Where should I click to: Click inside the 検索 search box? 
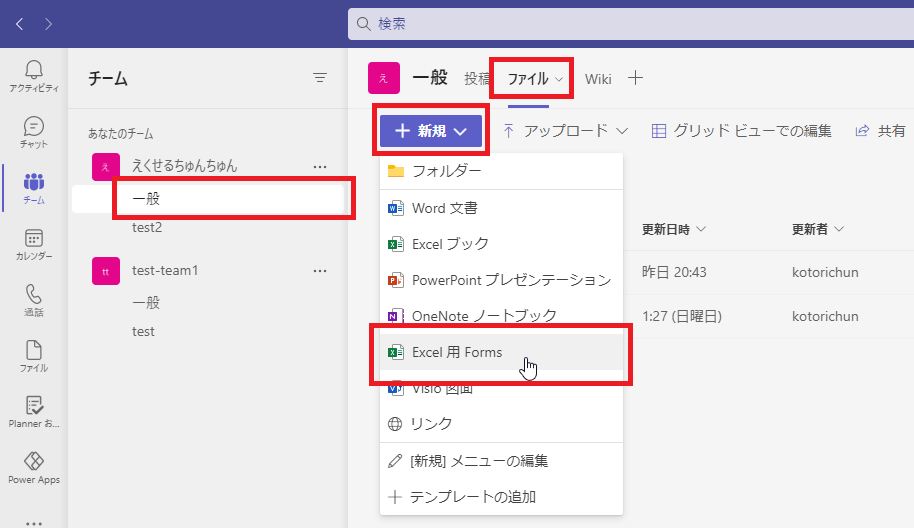[630, 24]
